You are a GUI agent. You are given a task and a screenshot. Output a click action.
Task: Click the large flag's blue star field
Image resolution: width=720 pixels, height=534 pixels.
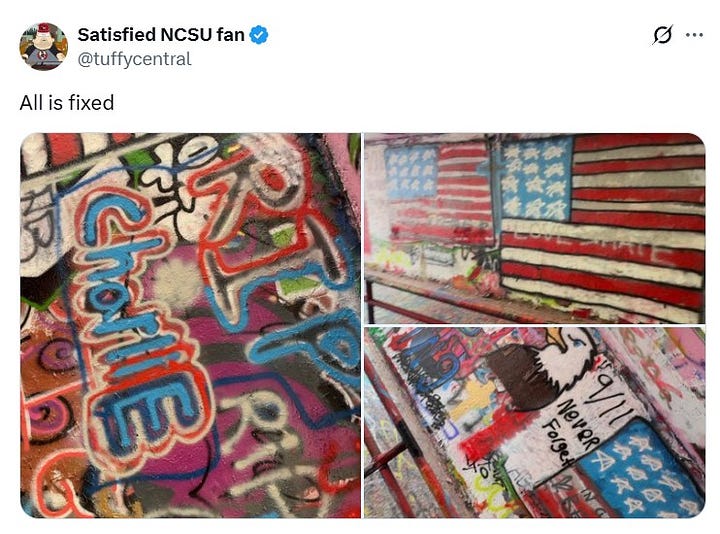tap(536, 178)
